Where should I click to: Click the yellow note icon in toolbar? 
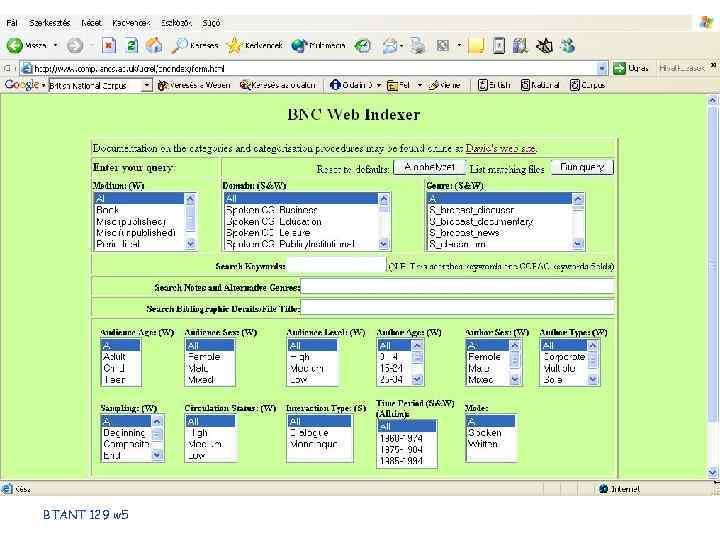click(x=476, y=45)
